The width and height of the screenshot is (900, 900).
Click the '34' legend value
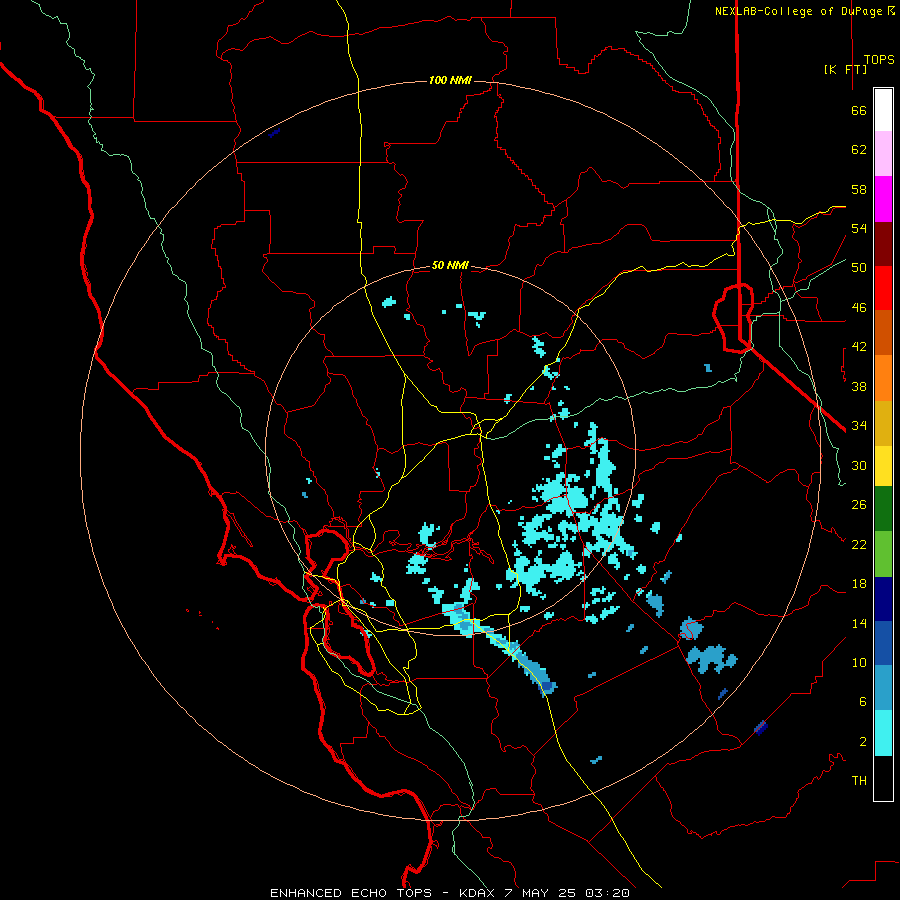click(x=859, y=425)
